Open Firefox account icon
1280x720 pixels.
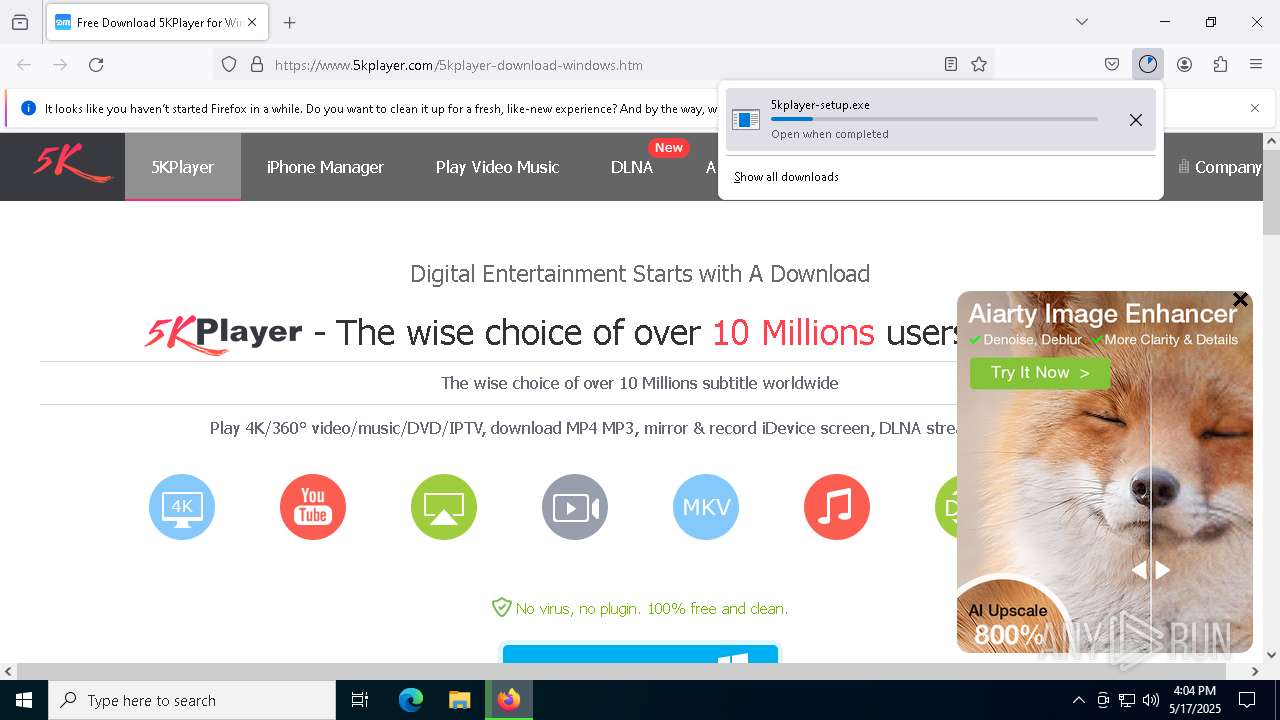1184,65
